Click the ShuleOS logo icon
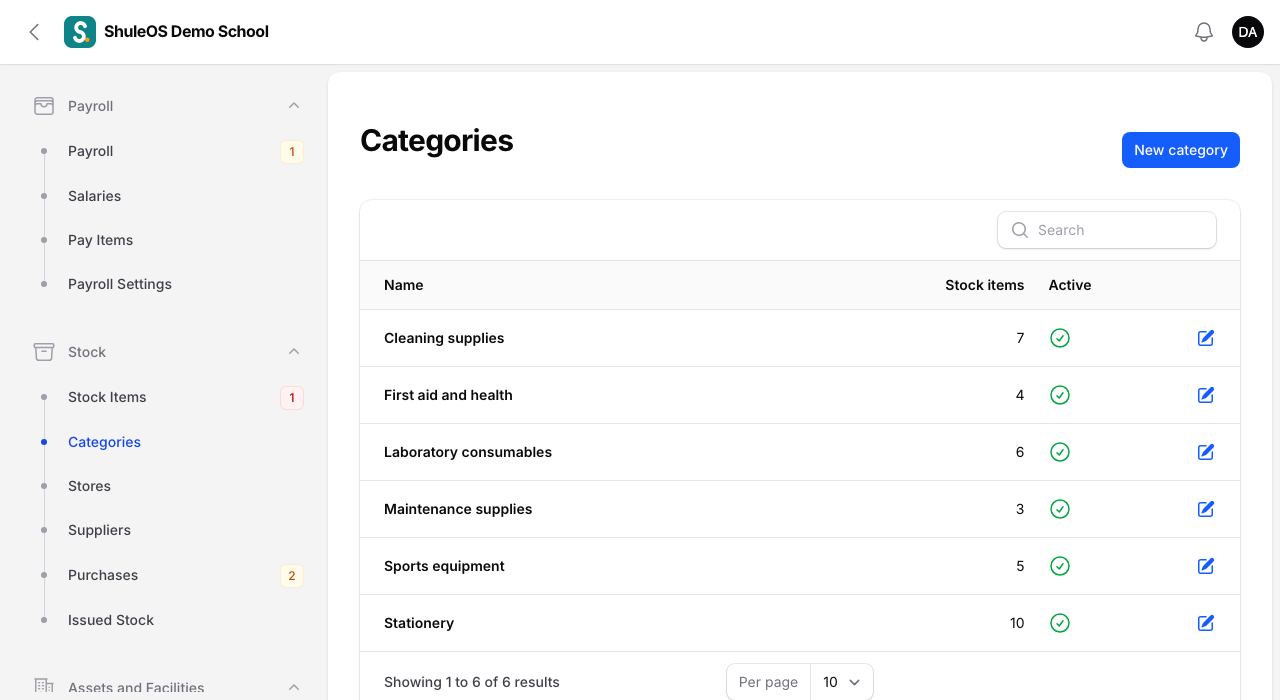The width and height of the screenshot is (1280, 700). tap(80, 32)
